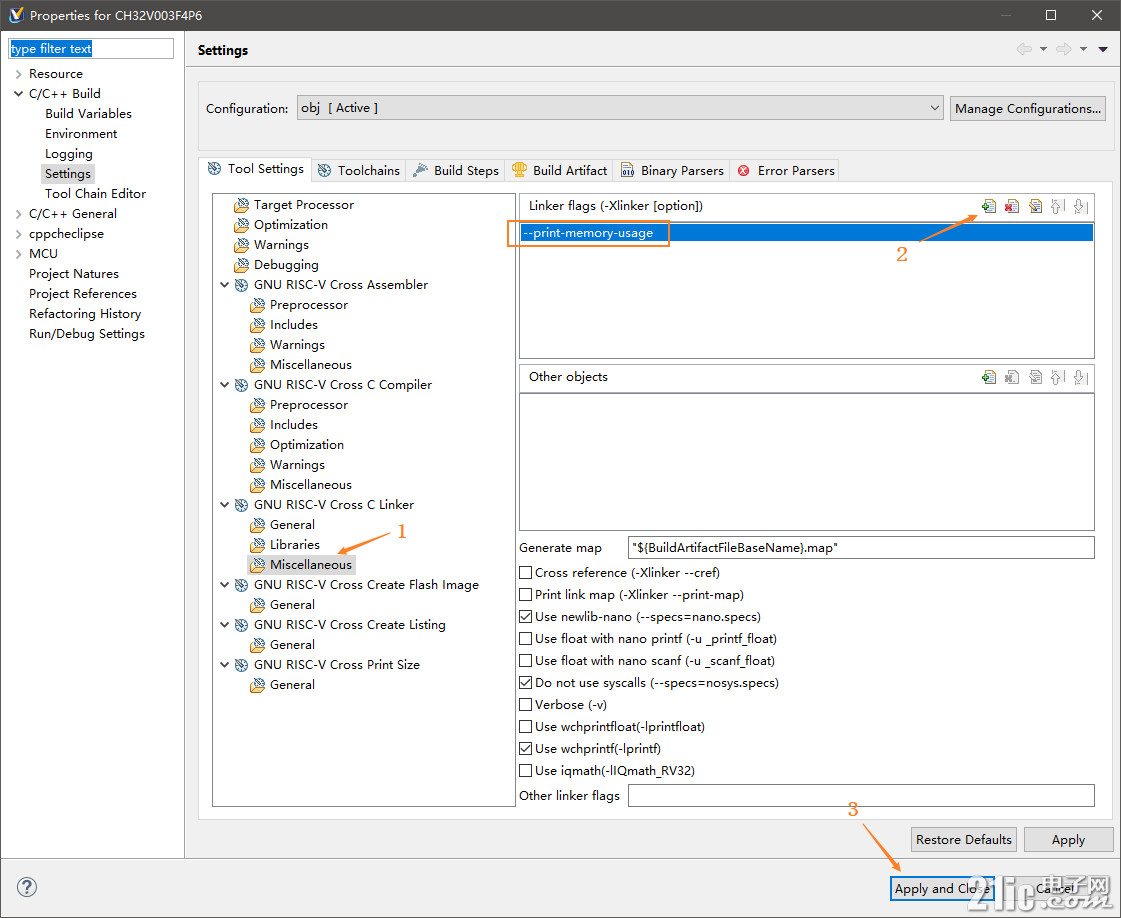Expand the Resource tree node
The height and width of the screenshot is (918, 1121).
19,74
